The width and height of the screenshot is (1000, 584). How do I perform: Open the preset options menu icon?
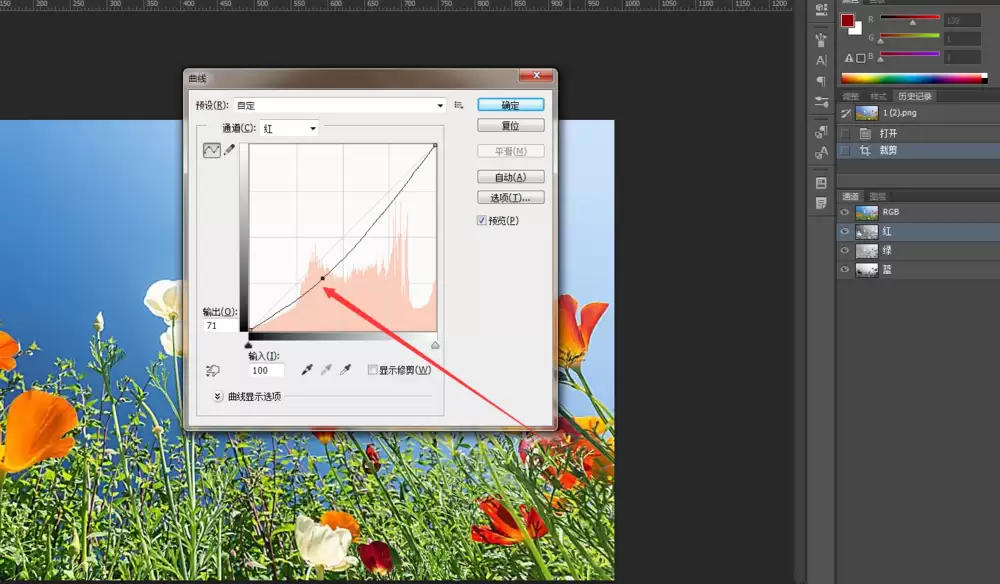pos(459,105)
